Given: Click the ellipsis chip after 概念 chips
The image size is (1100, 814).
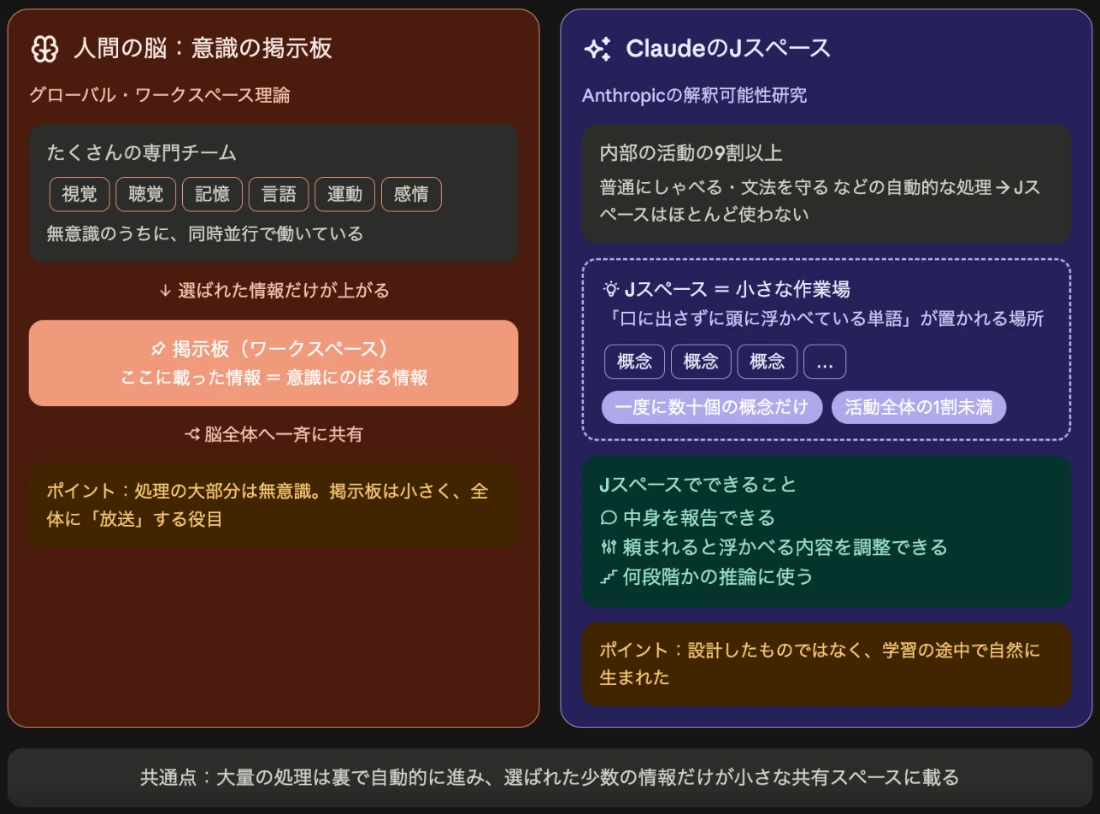Looking at the screenshot, I should tap(824, 362).
